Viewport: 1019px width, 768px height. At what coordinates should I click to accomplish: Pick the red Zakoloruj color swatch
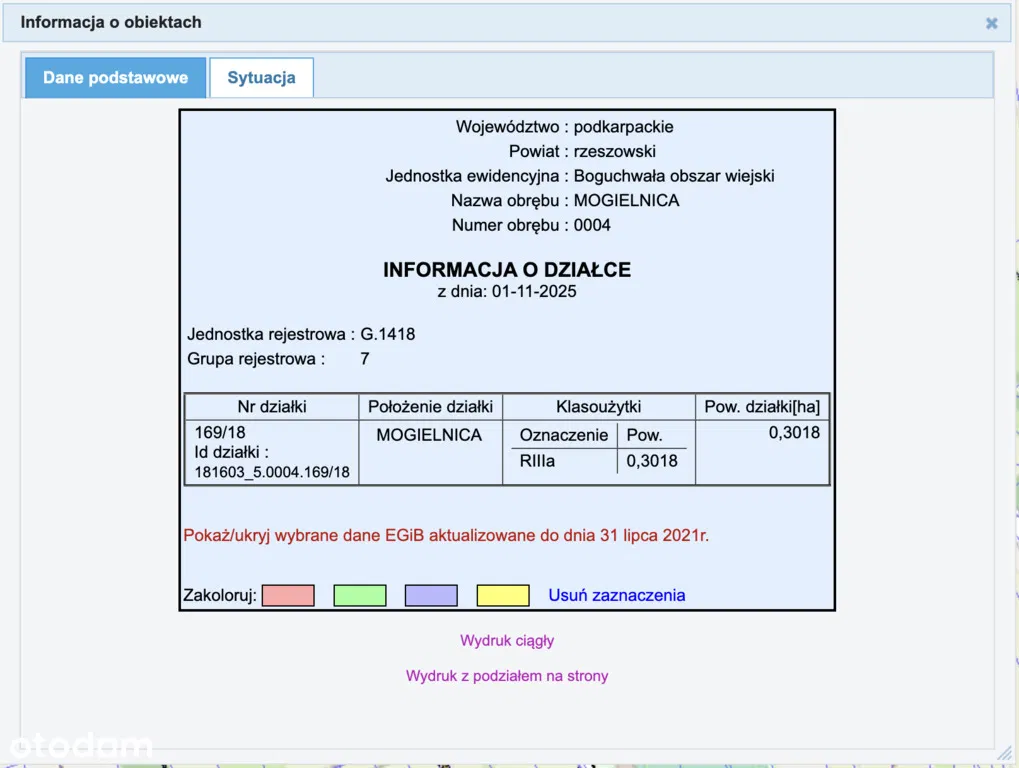click(288, 595)
